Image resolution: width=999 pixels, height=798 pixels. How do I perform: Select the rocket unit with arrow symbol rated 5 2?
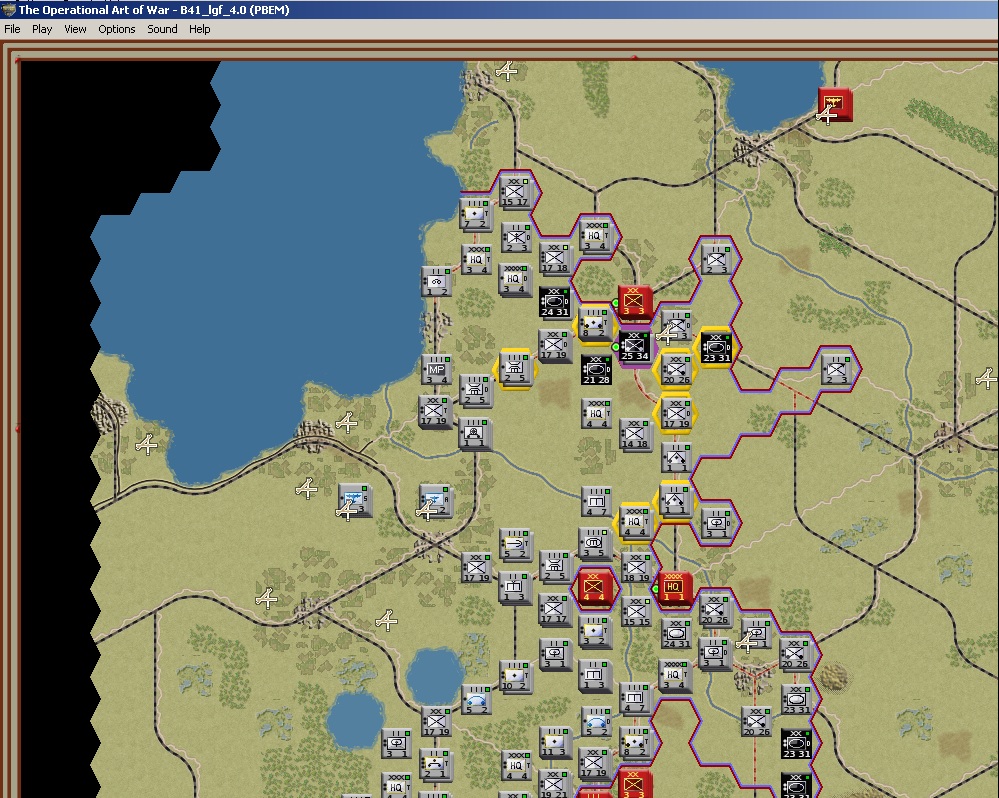click(x=515, y=545)
